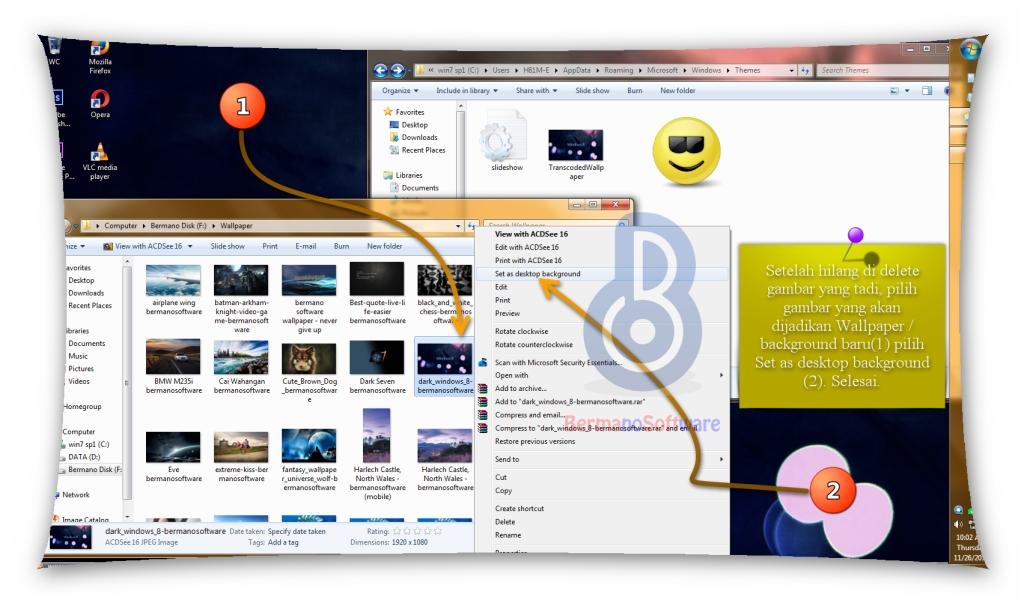The height and width of the screenshot is (603, 1024).
Task: Select extreme-kiss wallpaper thumbnail
Action: [x=241, y=456]
